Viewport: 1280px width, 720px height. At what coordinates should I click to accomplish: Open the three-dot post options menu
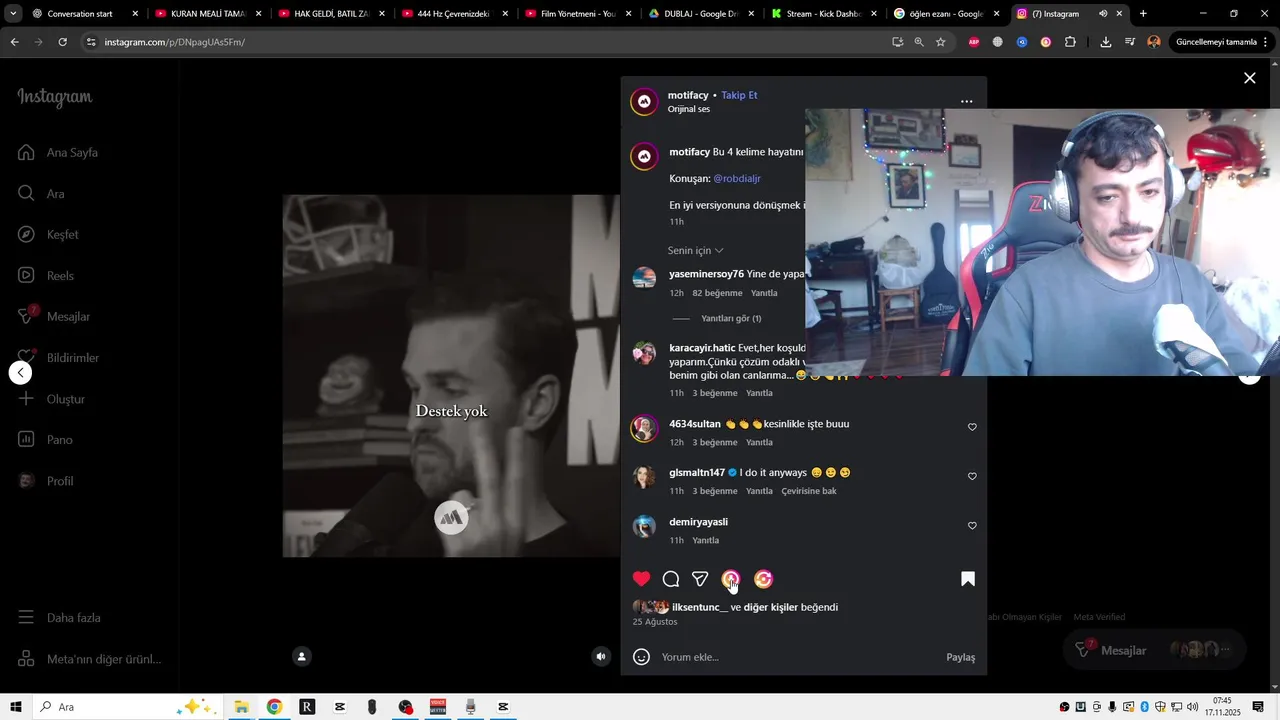point(966,102)
